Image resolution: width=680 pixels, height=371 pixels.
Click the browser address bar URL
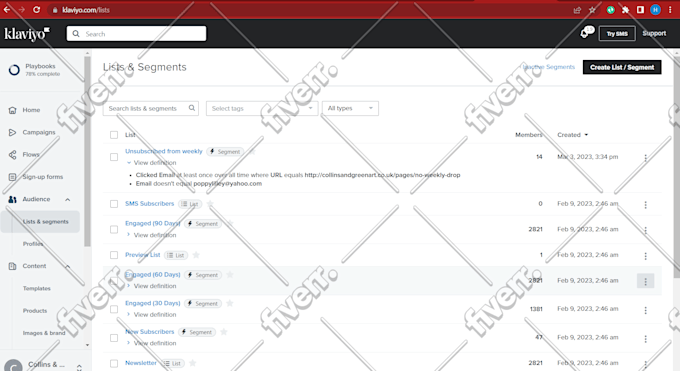pos(86,10)
